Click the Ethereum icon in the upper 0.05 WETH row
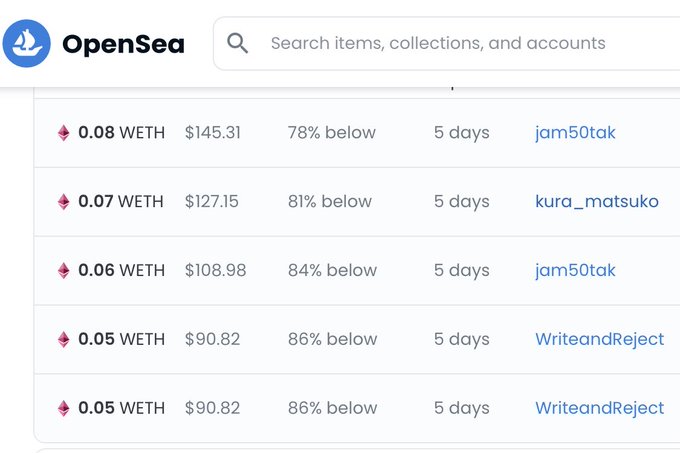680x453 pixels. tap(64, 339)
